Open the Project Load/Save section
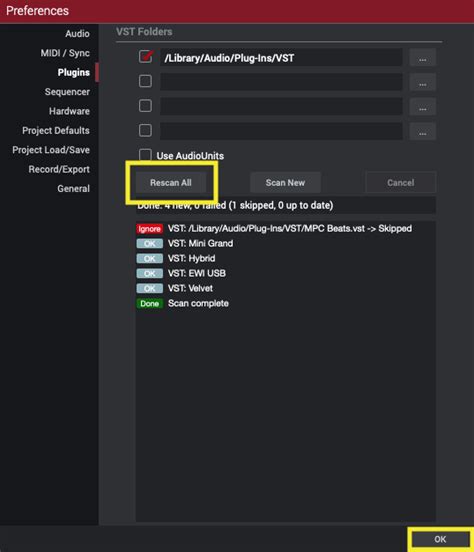Image resolution: width=474 pixels, height=552 pixels. (x=51, y=150)
